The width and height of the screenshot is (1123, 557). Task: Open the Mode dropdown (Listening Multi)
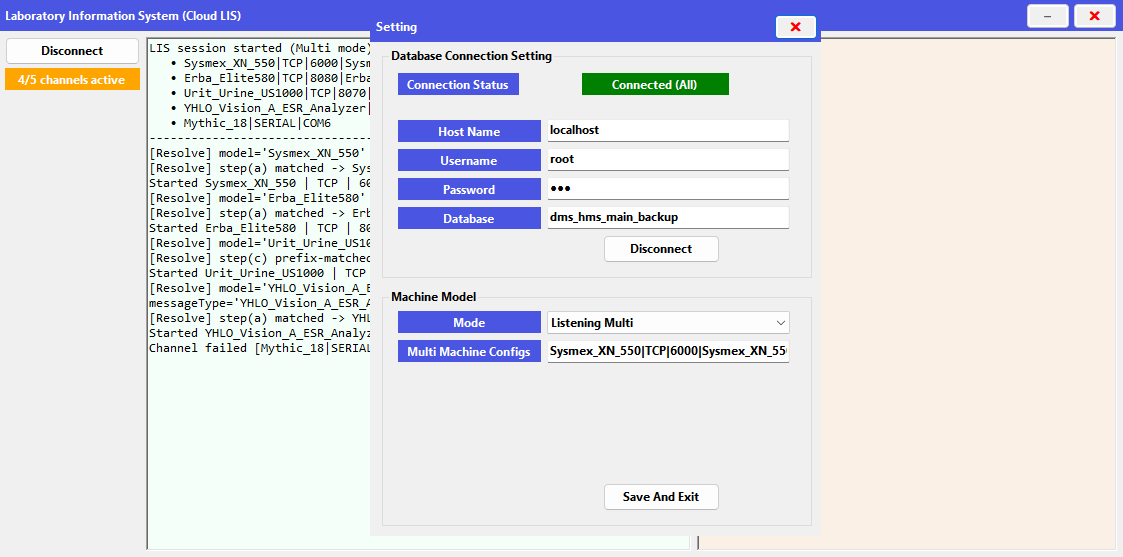(x=668, y=323)
